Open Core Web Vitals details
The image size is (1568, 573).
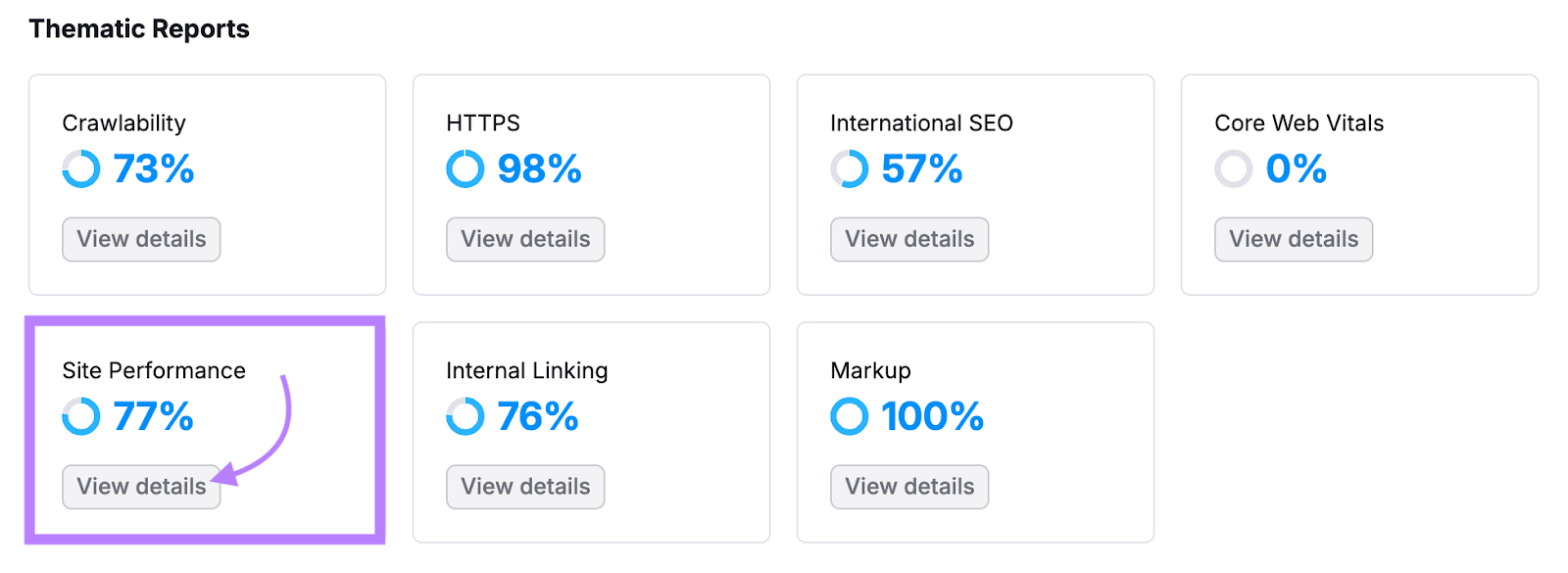coord(1293,239)
